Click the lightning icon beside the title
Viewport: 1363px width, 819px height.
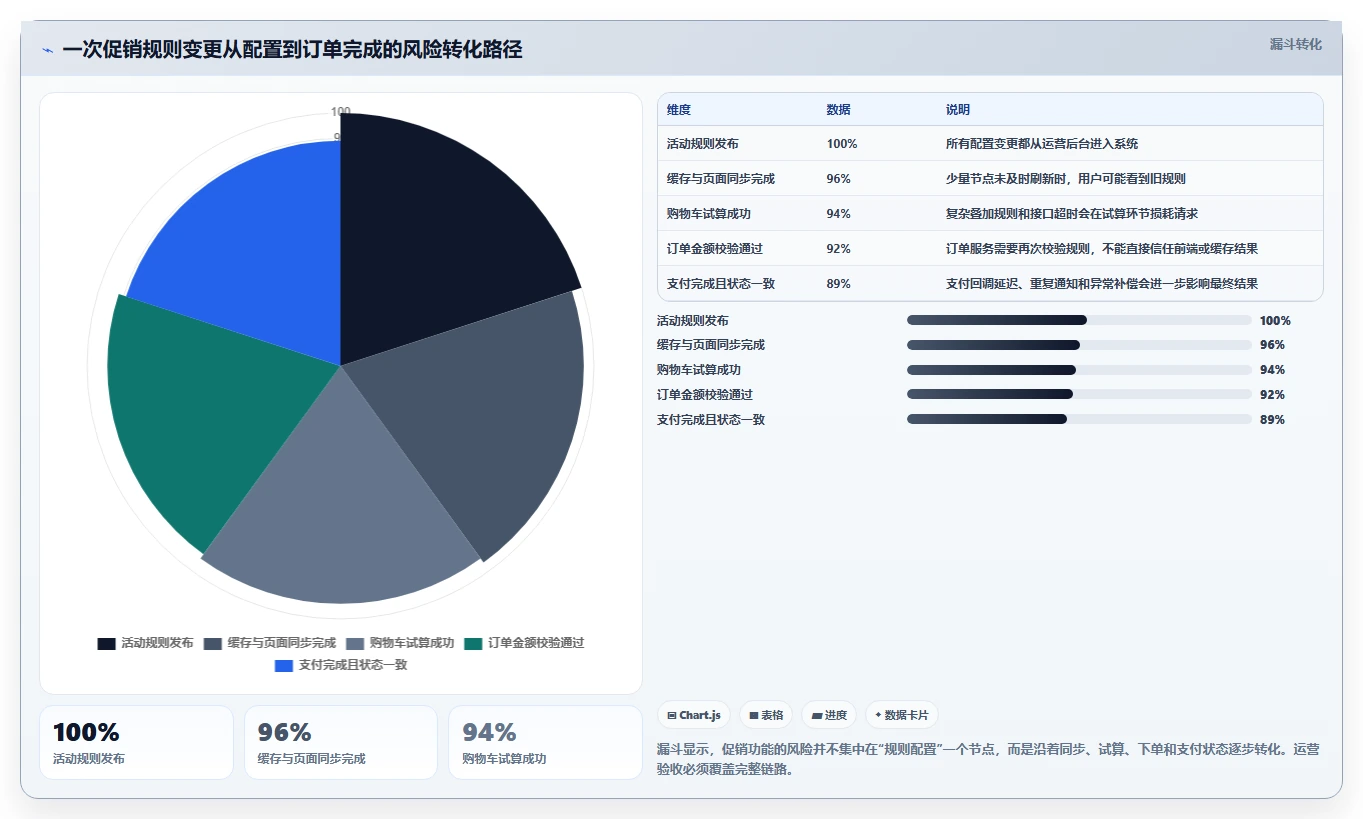pyautogui.click(x=48, y=50)
